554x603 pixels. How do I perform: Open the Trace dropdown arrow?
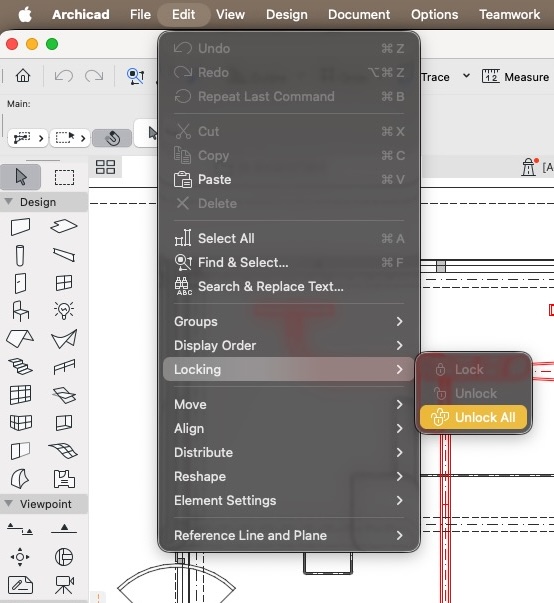(466, 76)
